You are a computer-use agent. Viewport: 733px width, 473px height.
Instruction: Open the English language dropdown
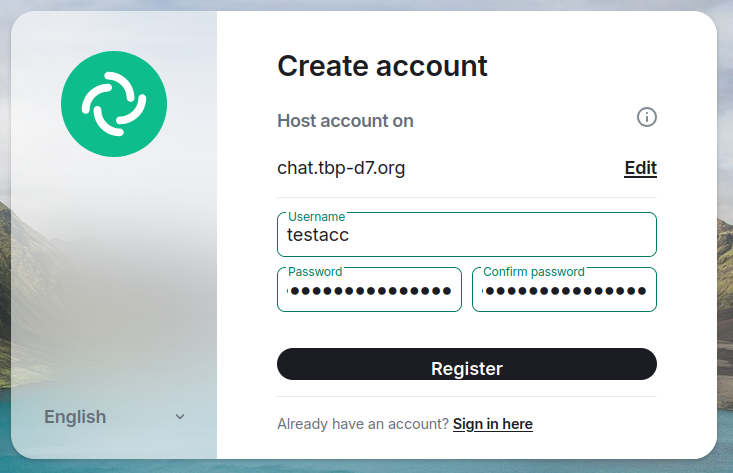pyautogui.click(x=114, y=417)
